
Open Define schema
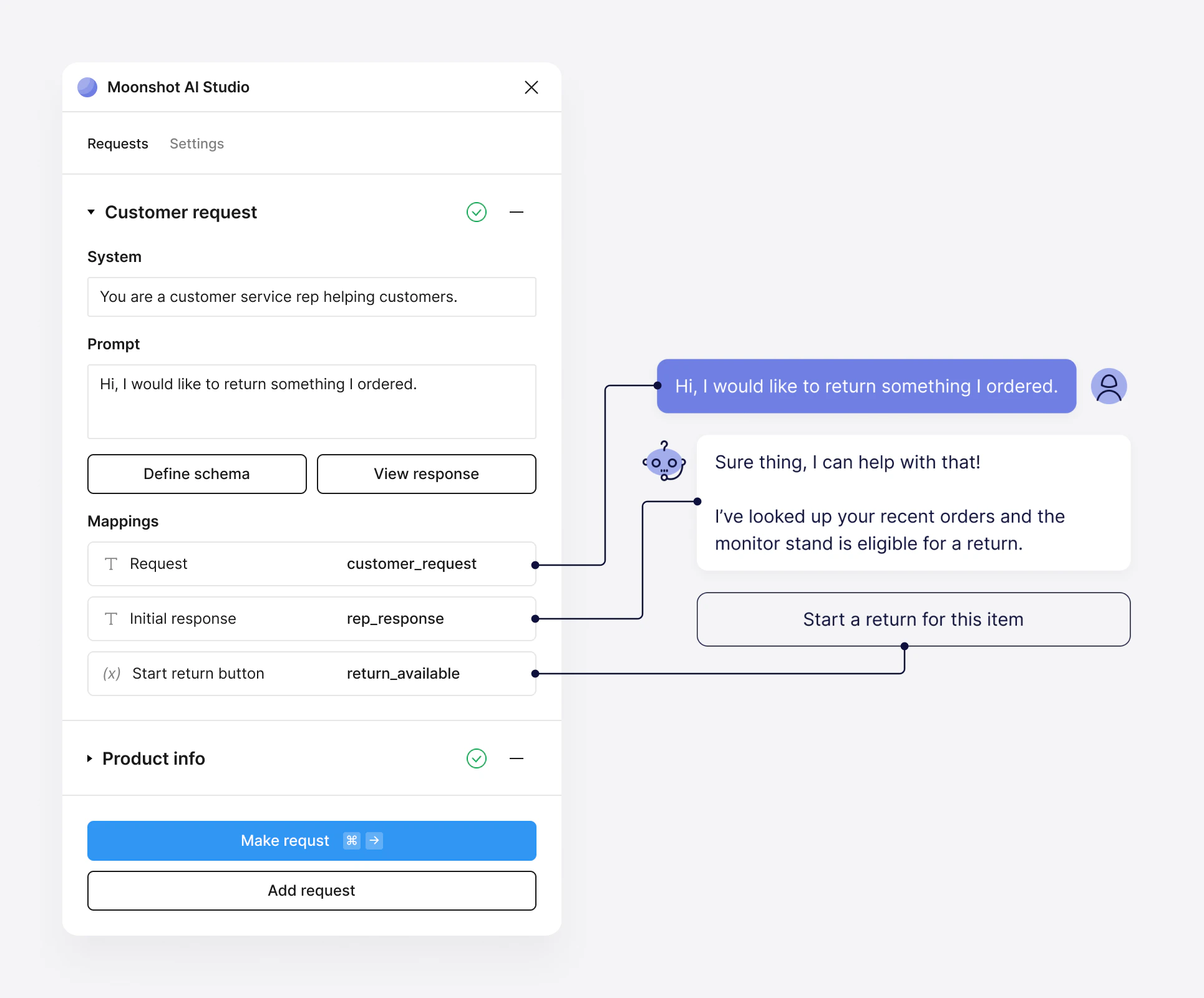[x=197, y=474]
